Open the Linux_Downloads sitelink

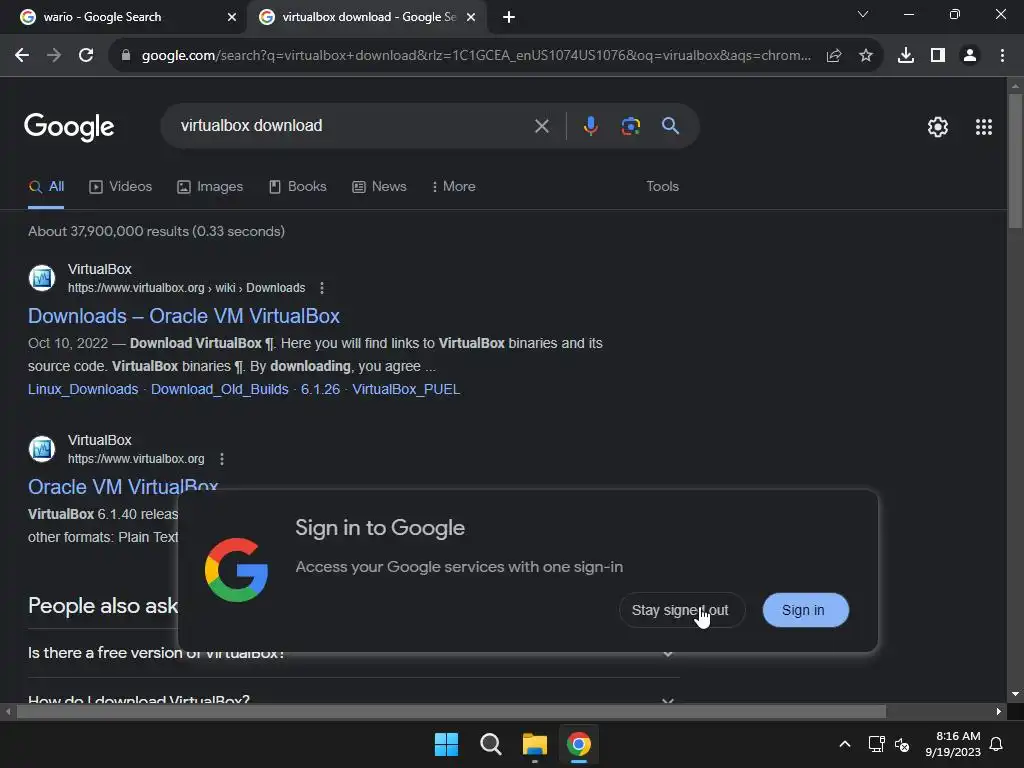[83, 389]
